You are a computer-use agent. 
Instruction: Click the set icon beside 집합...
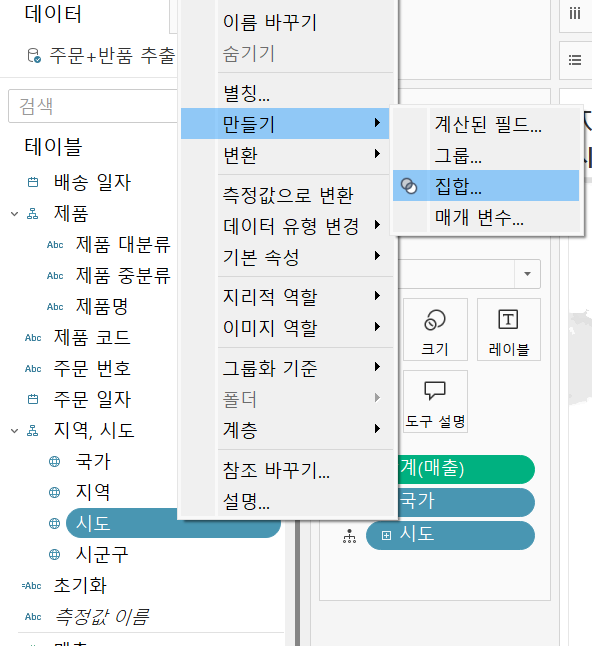[409, 186]
